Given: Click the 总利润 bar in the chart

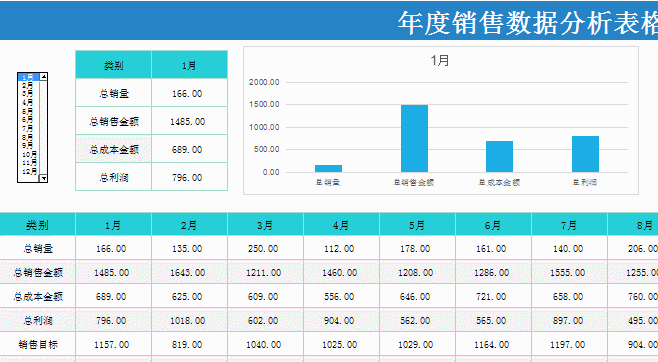Looking at the screenshot, I should pos(585,154).
